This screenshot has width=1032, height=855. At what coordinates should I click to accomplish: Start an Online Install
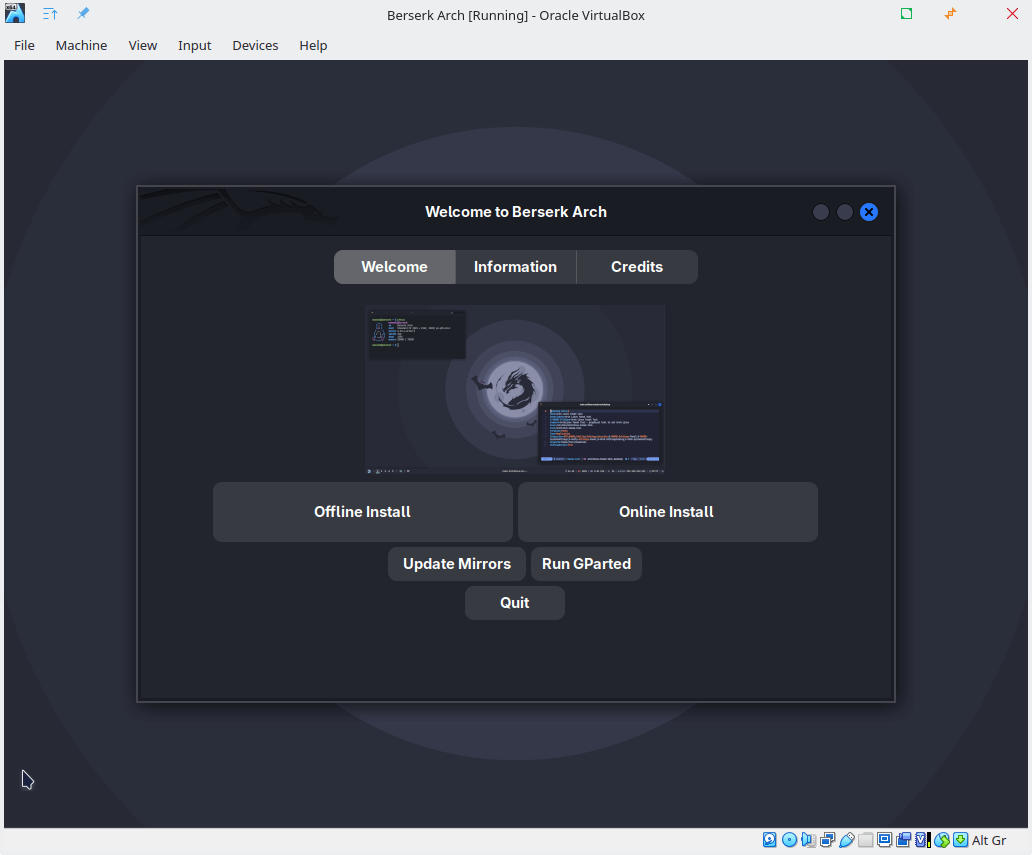pos(666,511)
